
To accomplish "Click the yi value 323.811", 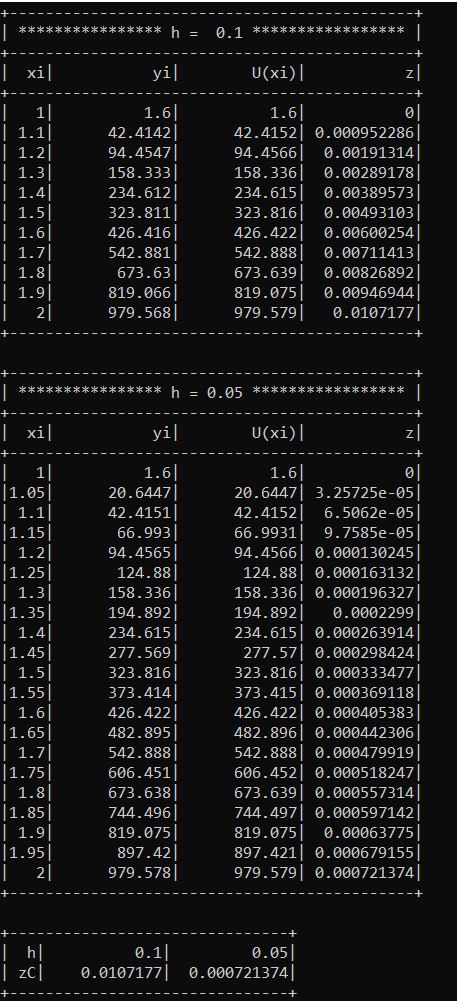I will [139, 213].
